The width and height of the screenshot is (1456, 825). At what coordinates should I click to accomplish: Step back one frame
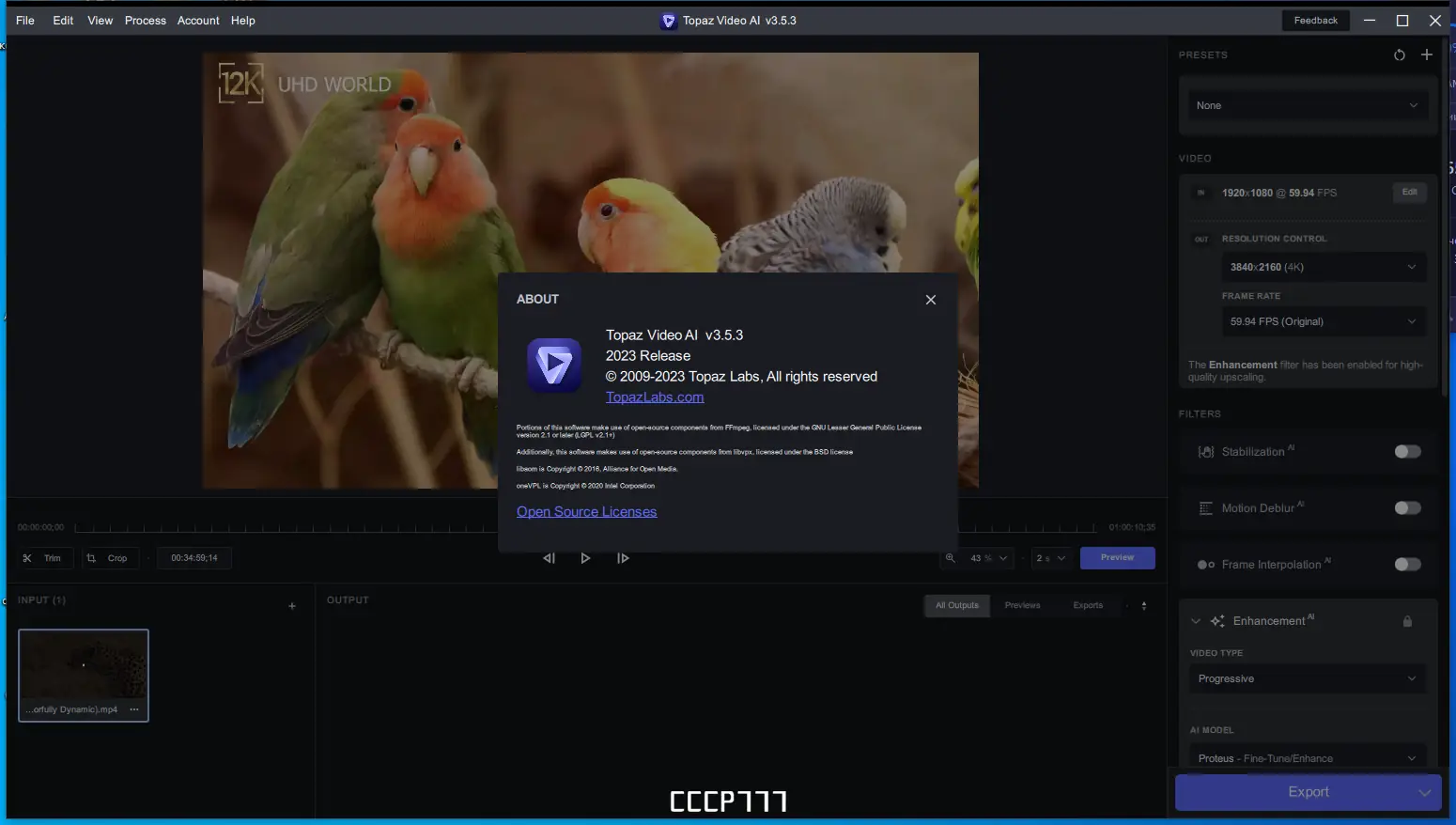click(x=549, y=557)
